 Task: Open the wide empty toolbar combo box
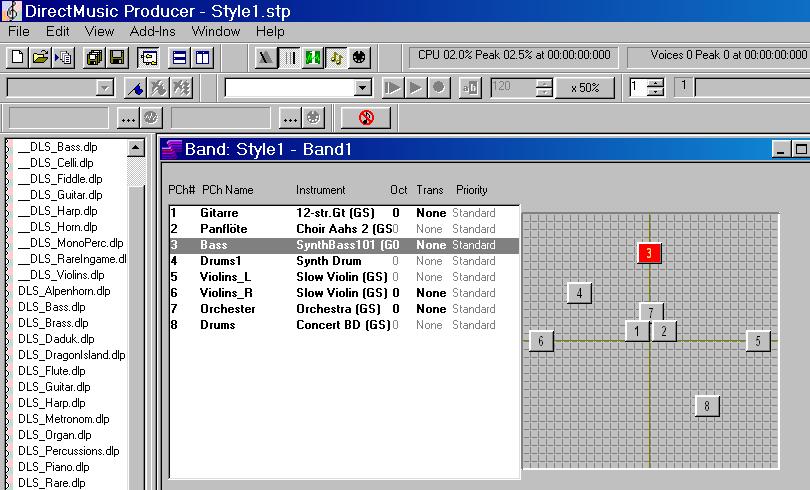[362, 88]
